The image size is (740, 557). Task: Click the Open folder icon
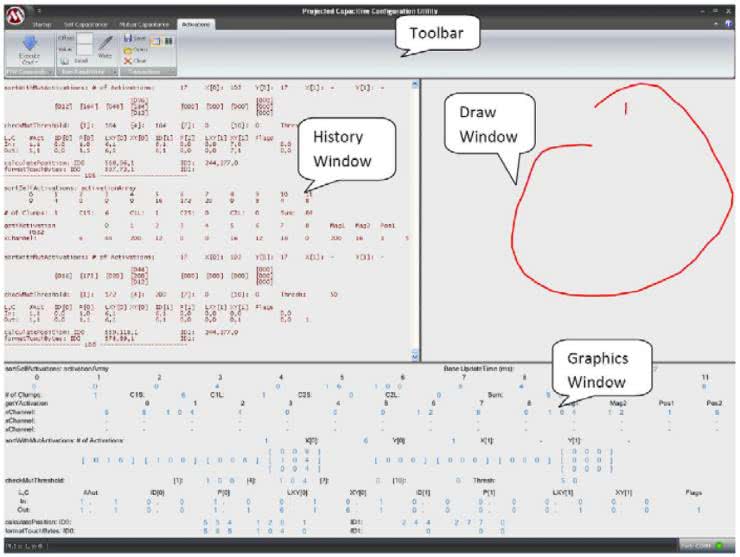click(x=128, y=48)
